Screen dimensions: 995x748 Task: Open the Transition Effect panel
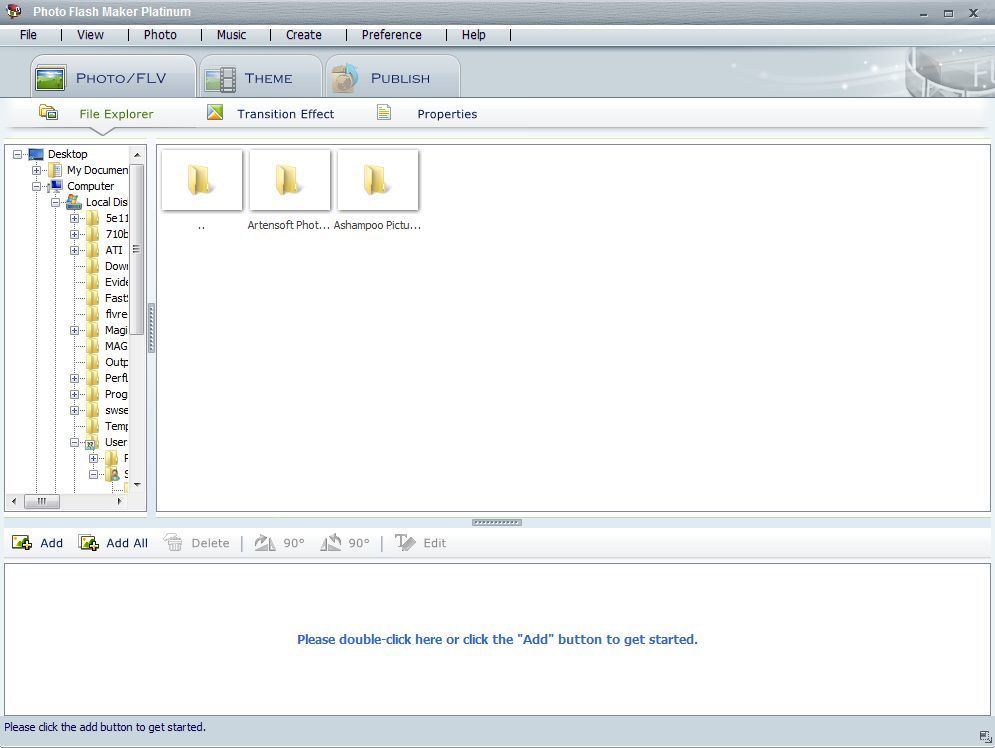point(214,113)
